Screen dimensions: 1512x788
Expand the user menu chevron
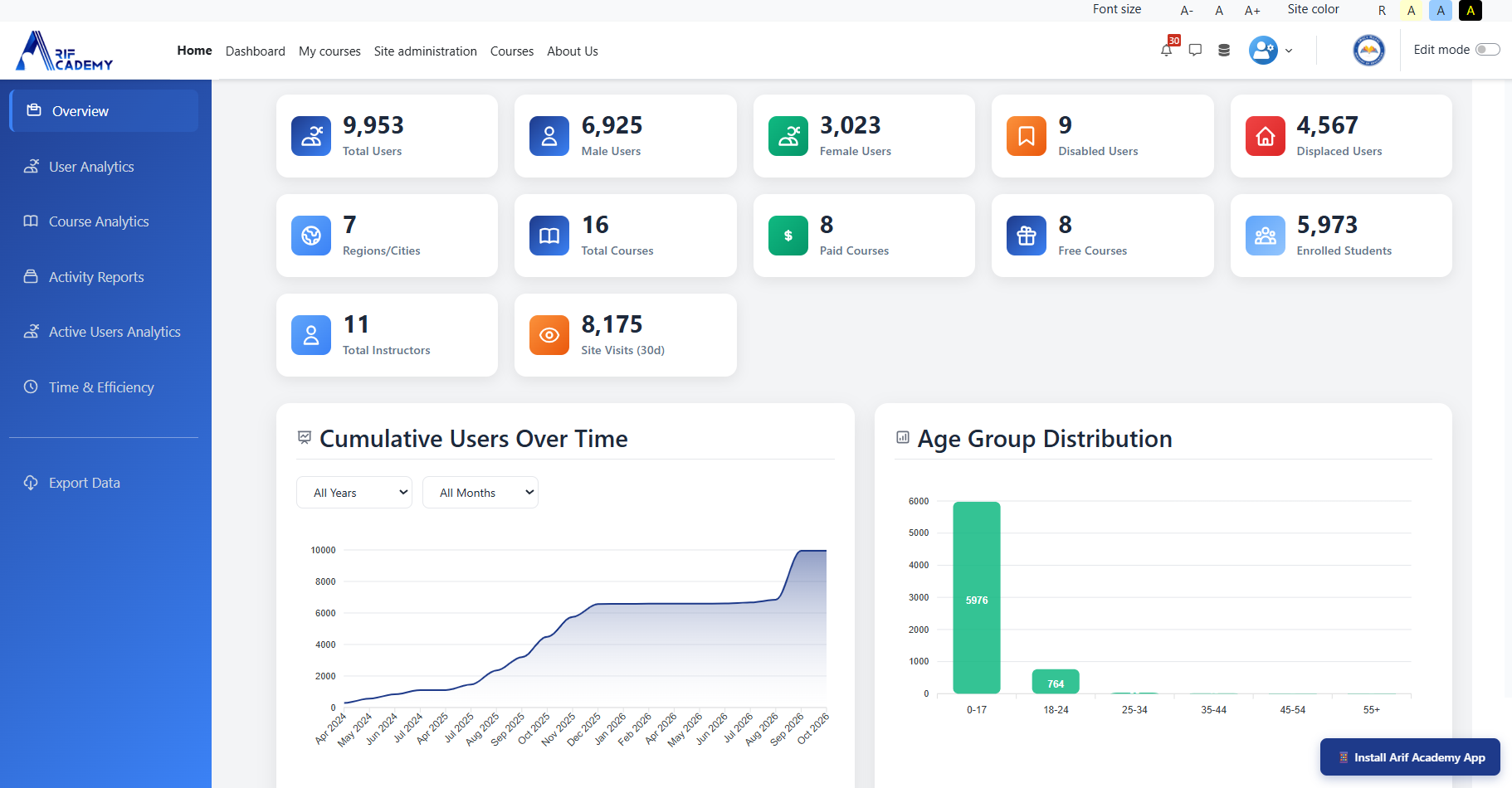click(1289, 51)
